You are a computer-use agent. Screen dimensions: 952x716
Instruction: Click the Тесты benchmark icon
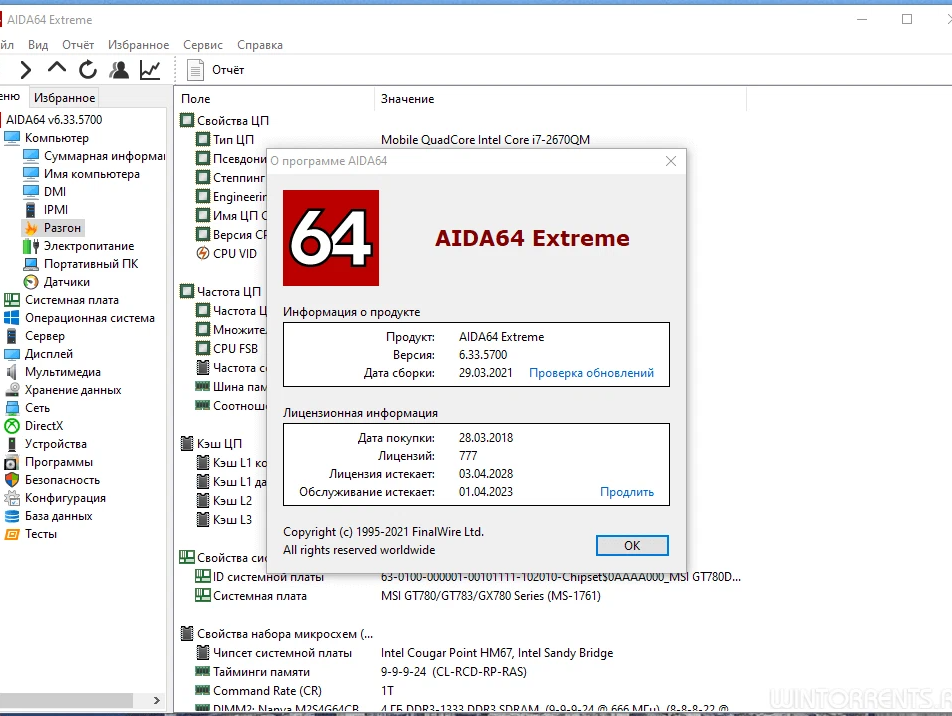[12, 534]
